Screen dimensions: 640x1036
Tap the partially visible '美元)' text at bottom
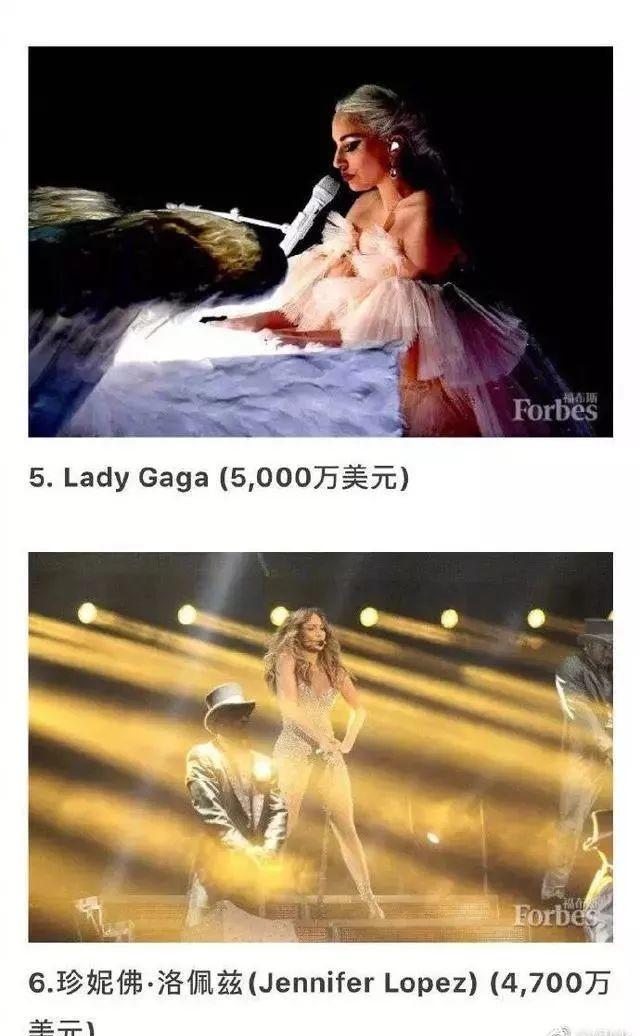61,1027
